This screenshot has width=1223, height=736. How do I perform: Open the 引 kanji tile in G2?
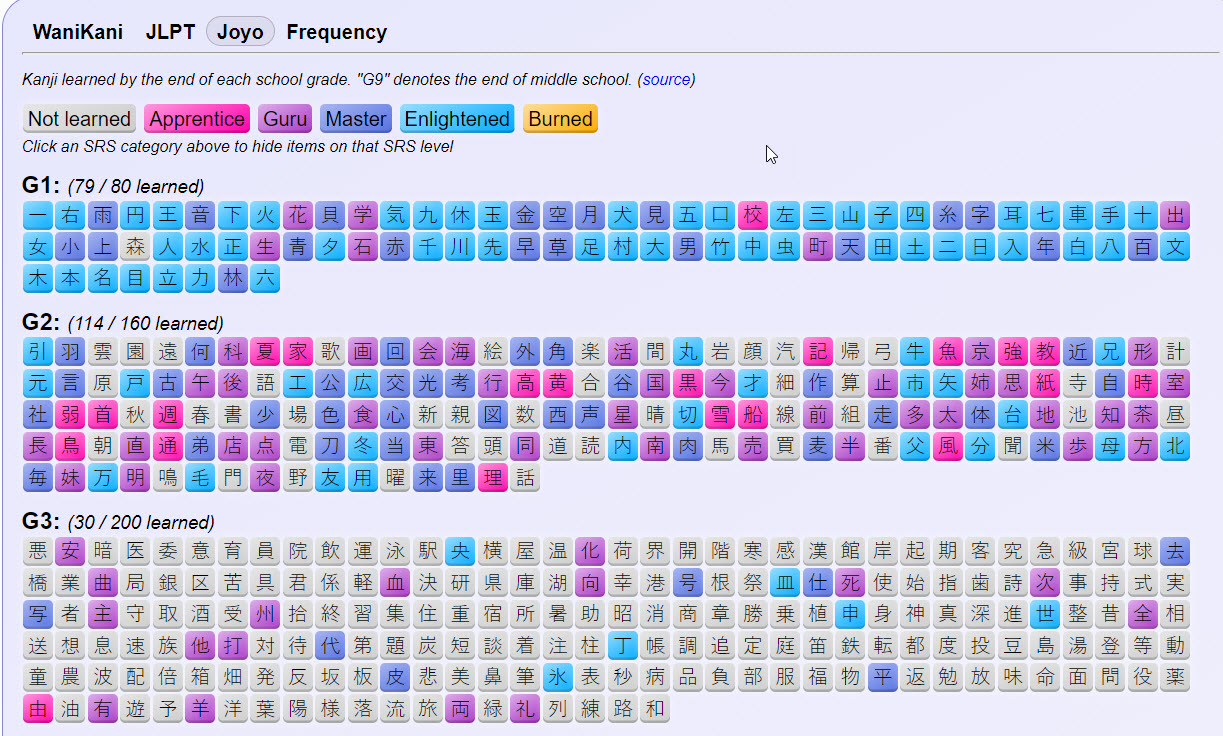(38, 351)
